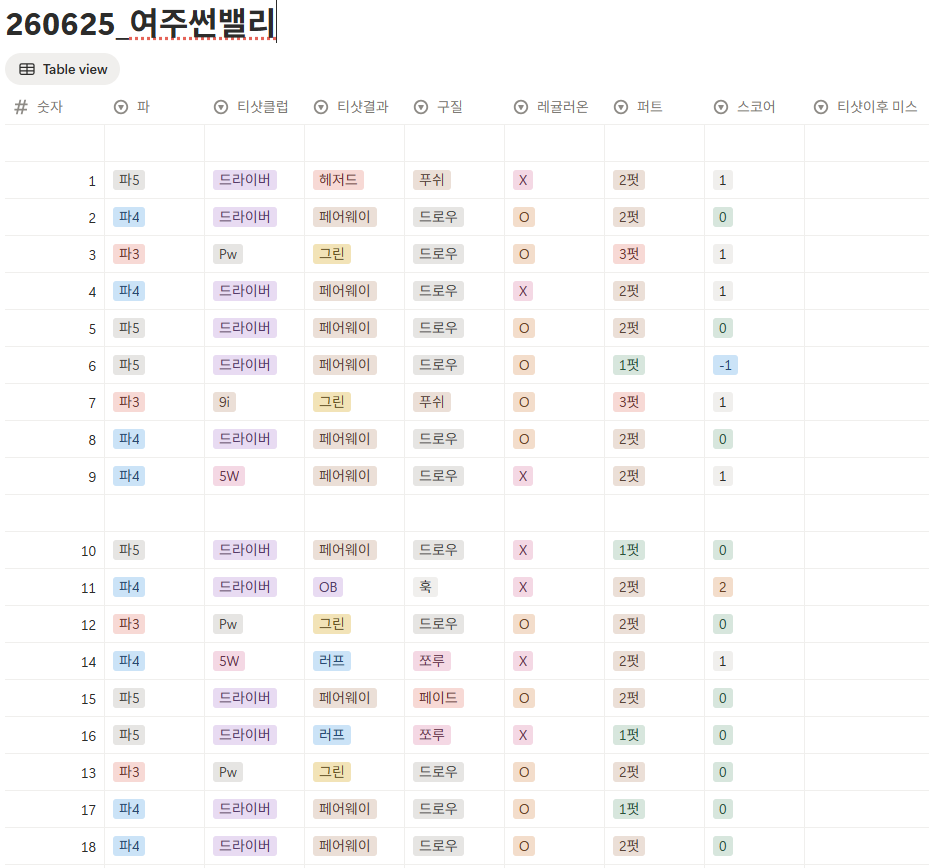The image size is (929, 868).
Task: Select the 파4 tag in row 2
Action: point(129,217)
